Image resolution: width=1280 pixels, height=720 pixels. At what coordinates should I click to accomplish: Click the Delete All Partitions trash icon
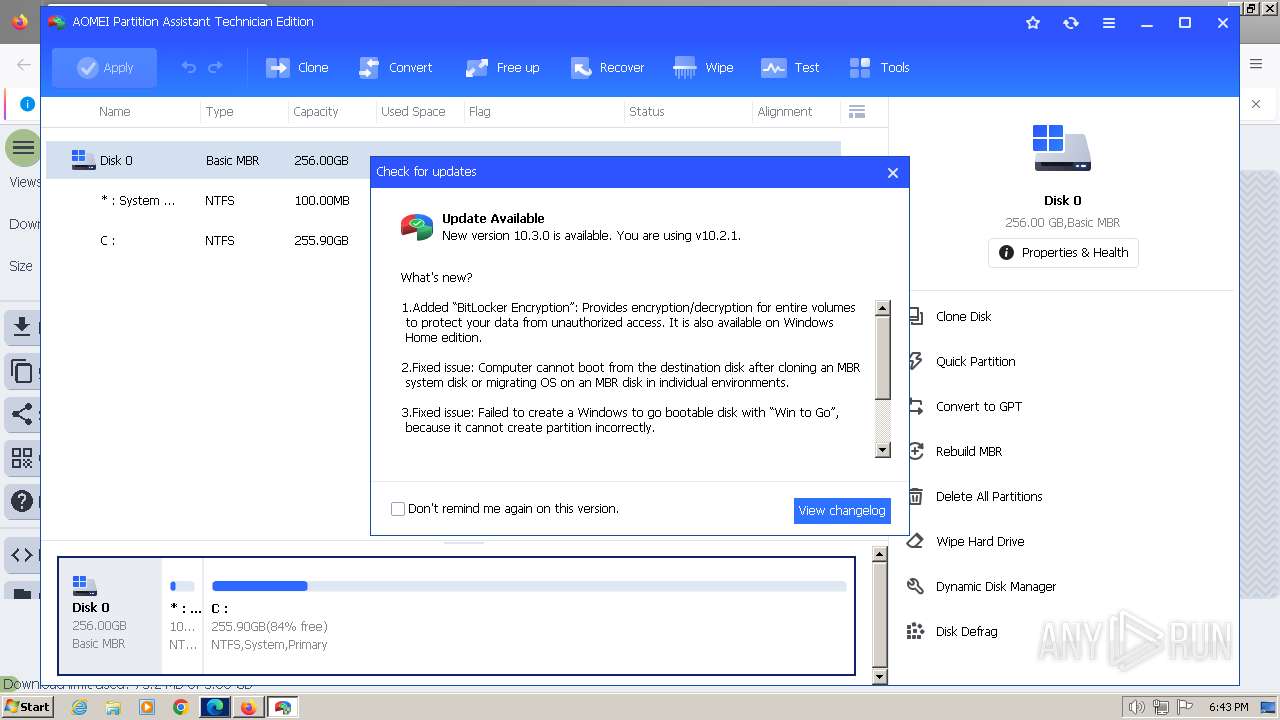(915, 496)
